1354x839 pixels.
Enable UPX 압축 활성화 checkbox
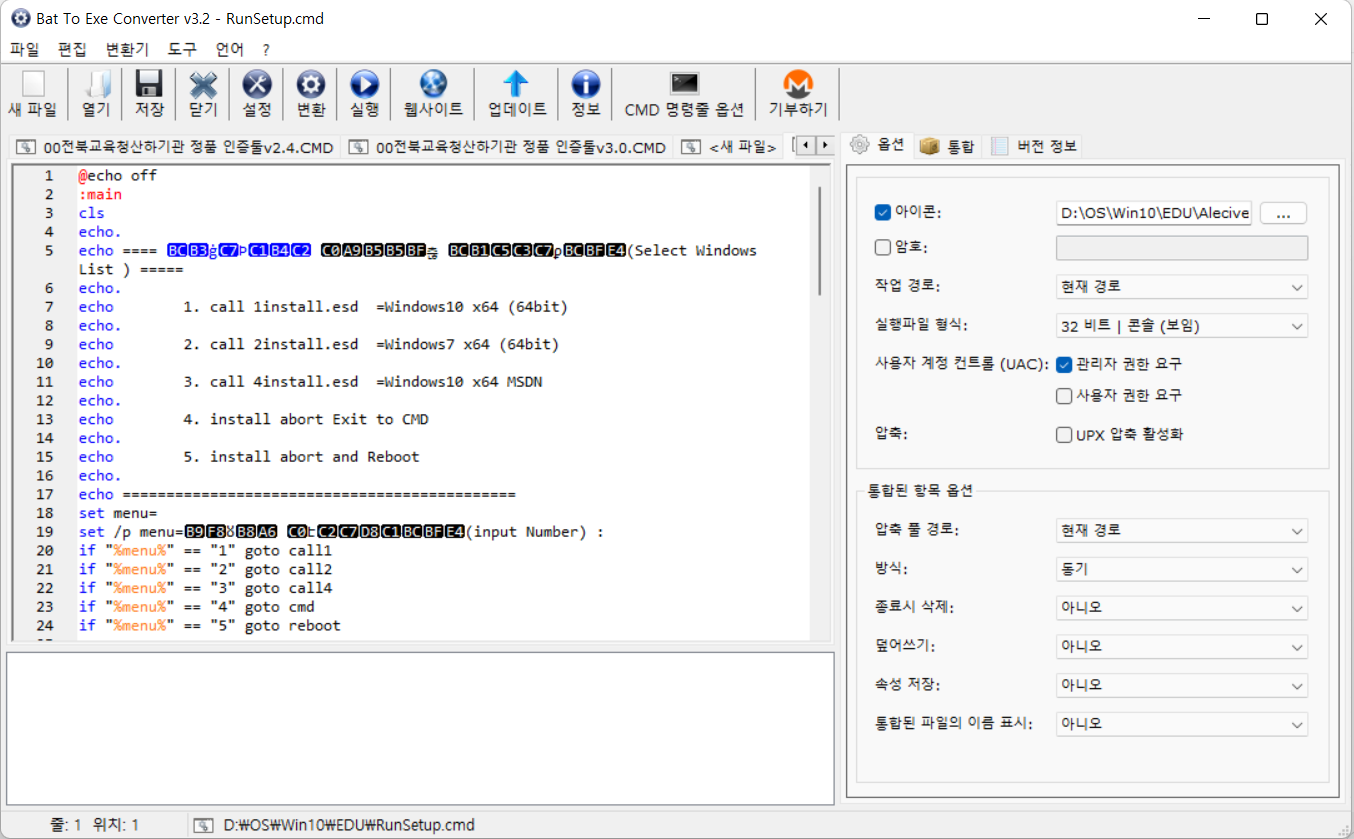1064,435
